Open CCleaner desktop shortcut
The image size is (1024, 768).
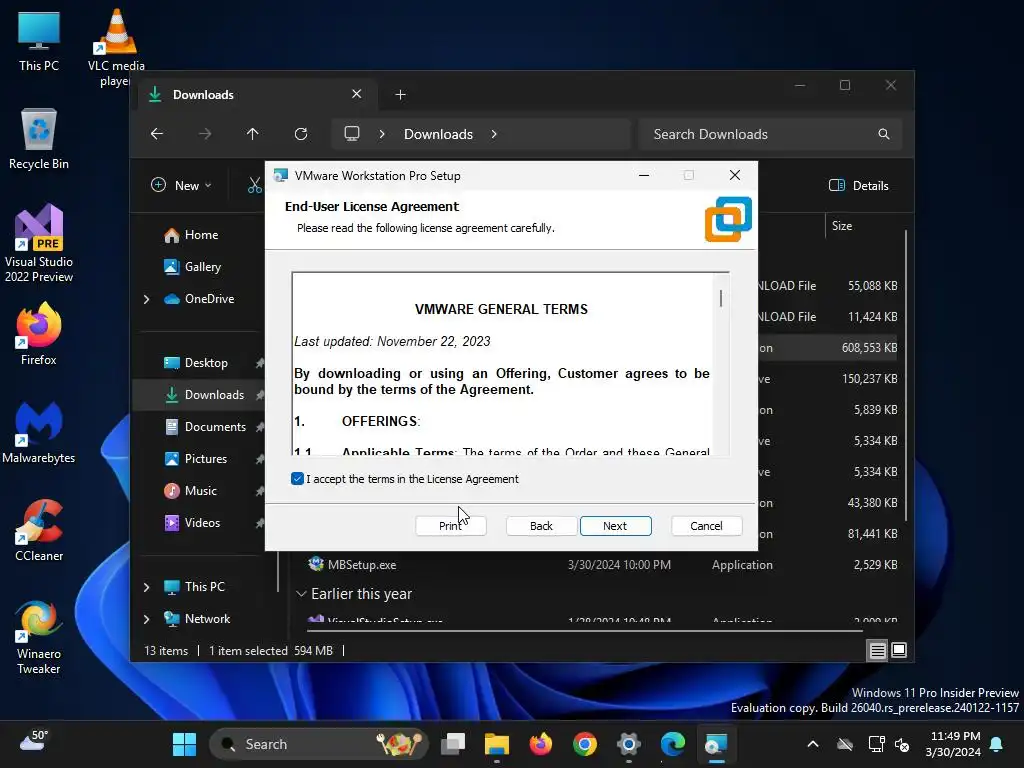click(x=39, y=530)
